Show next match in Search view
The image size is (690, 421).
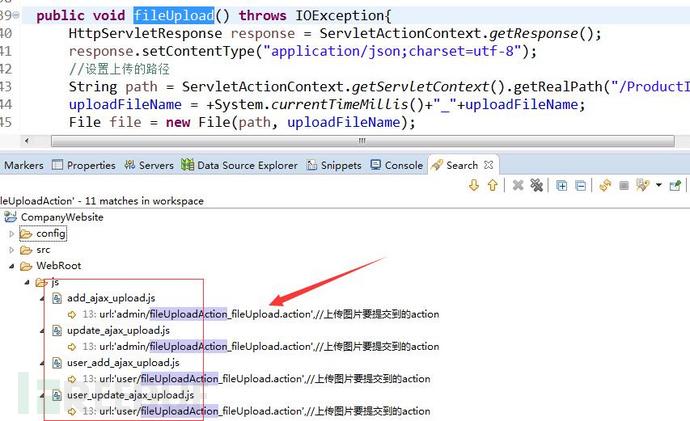(473, 185)
